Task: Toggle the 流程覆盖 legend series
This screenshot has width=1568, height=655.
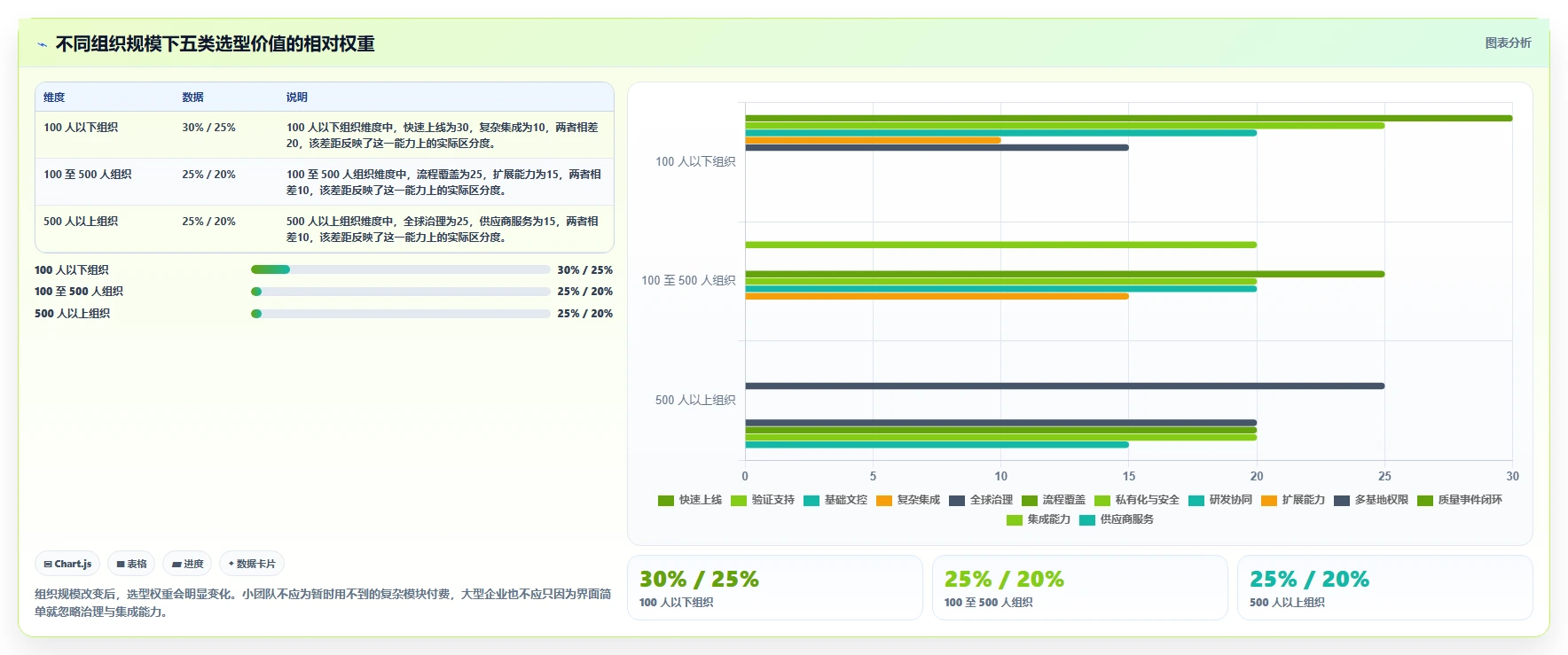Action: pos(1054,500)
